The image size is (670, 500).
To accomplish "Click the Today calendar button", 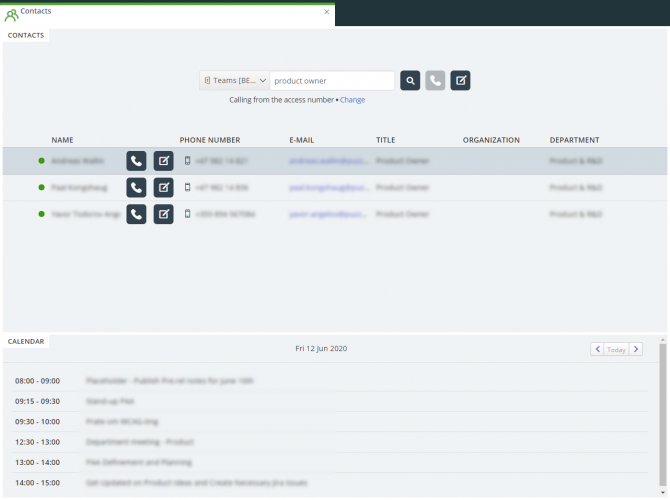I will coord(617,349).
